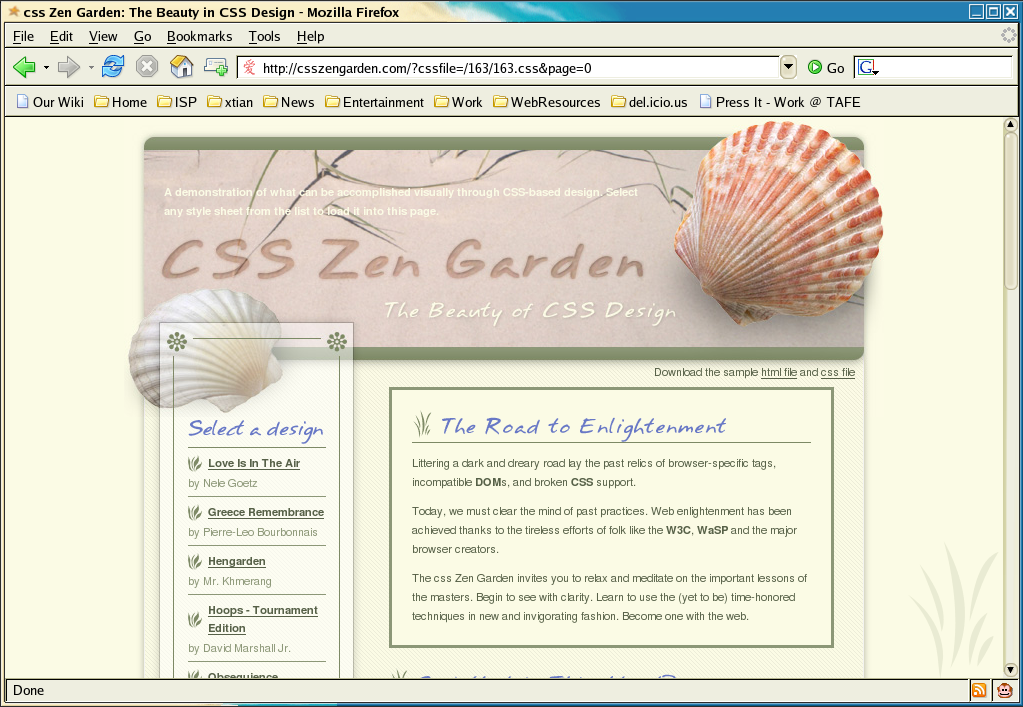Maximize the Firefox window
Viewport: 1023px width, 707px height.
coord(993,11)
